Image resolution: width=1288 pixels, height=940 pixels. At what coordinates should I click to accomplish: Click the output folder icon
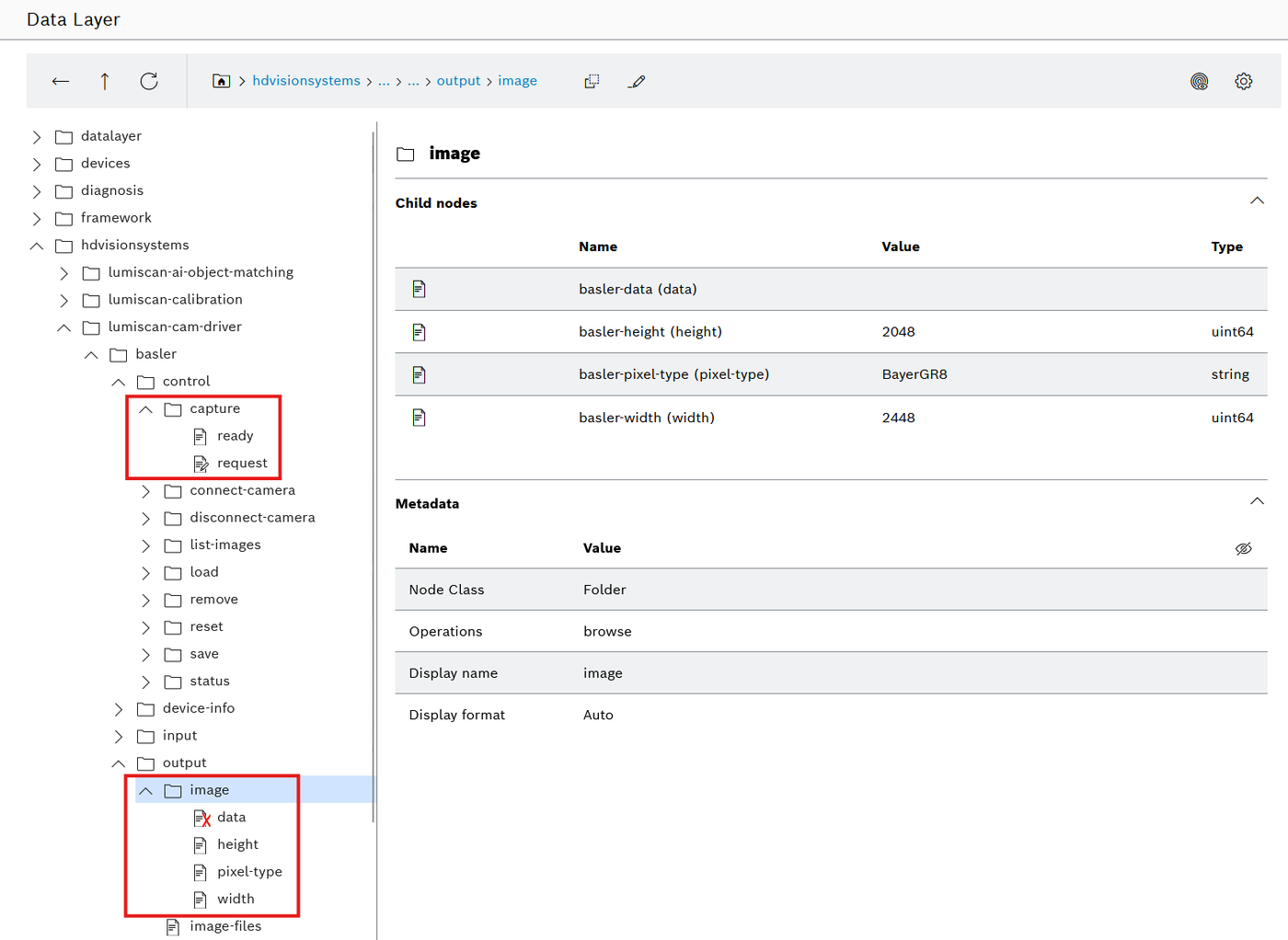pos(145,763)
